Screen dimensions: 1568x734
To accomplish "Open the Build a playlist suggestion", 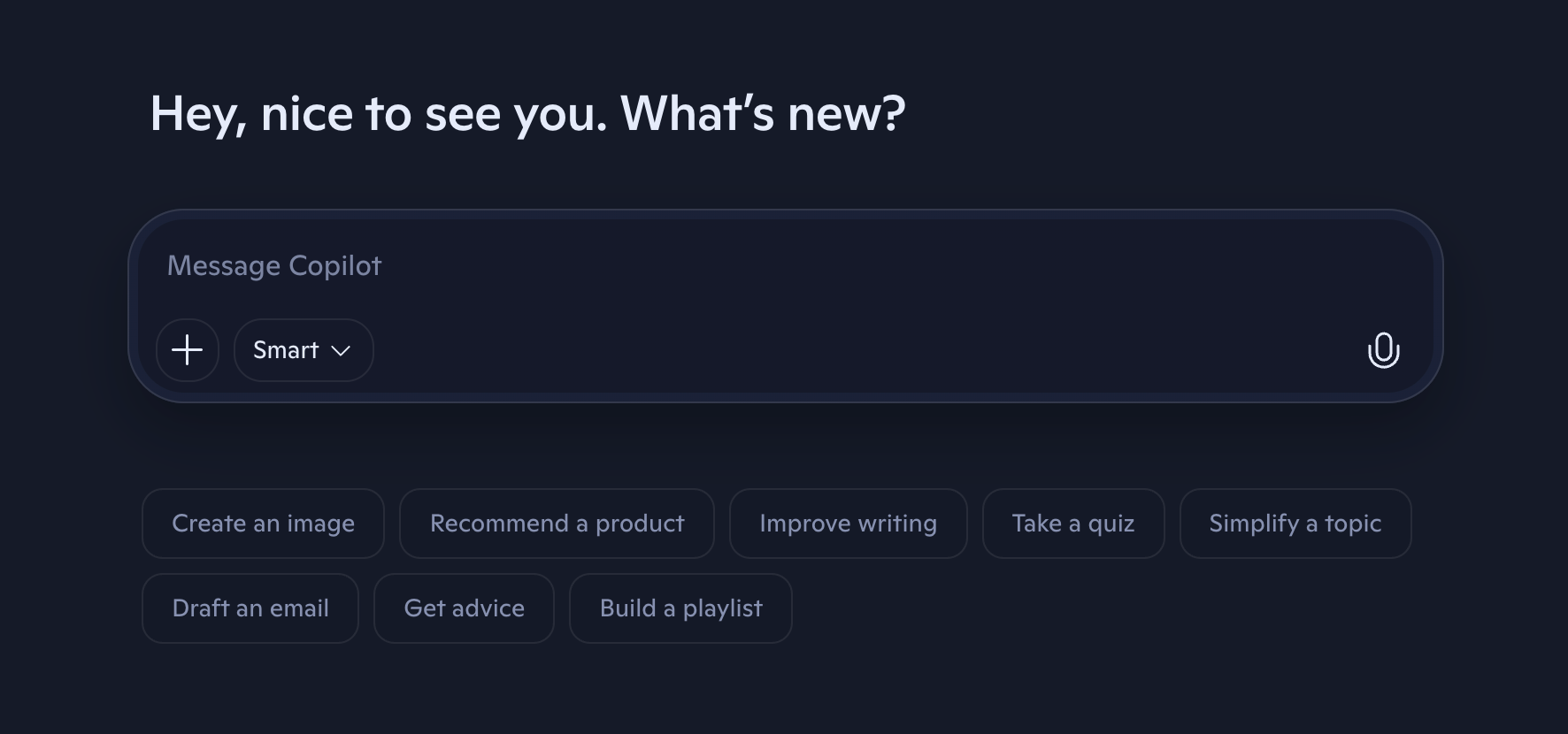I will (x=680, y=608).
